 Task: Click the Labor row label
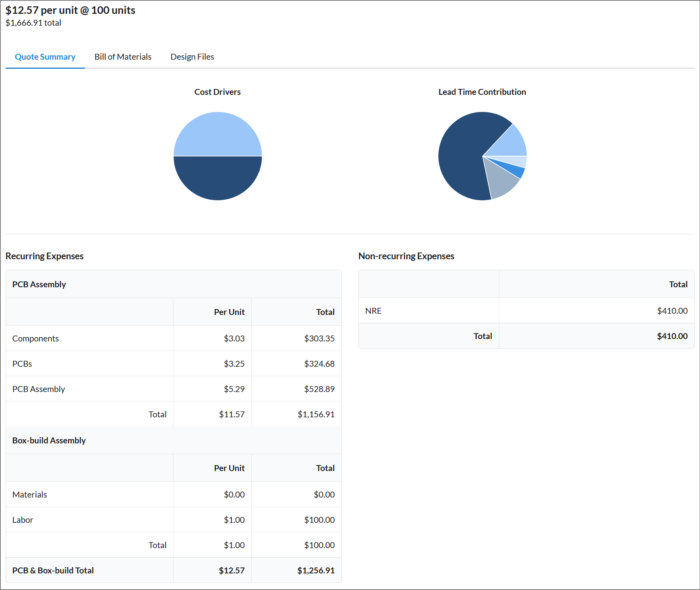[24, 520]
